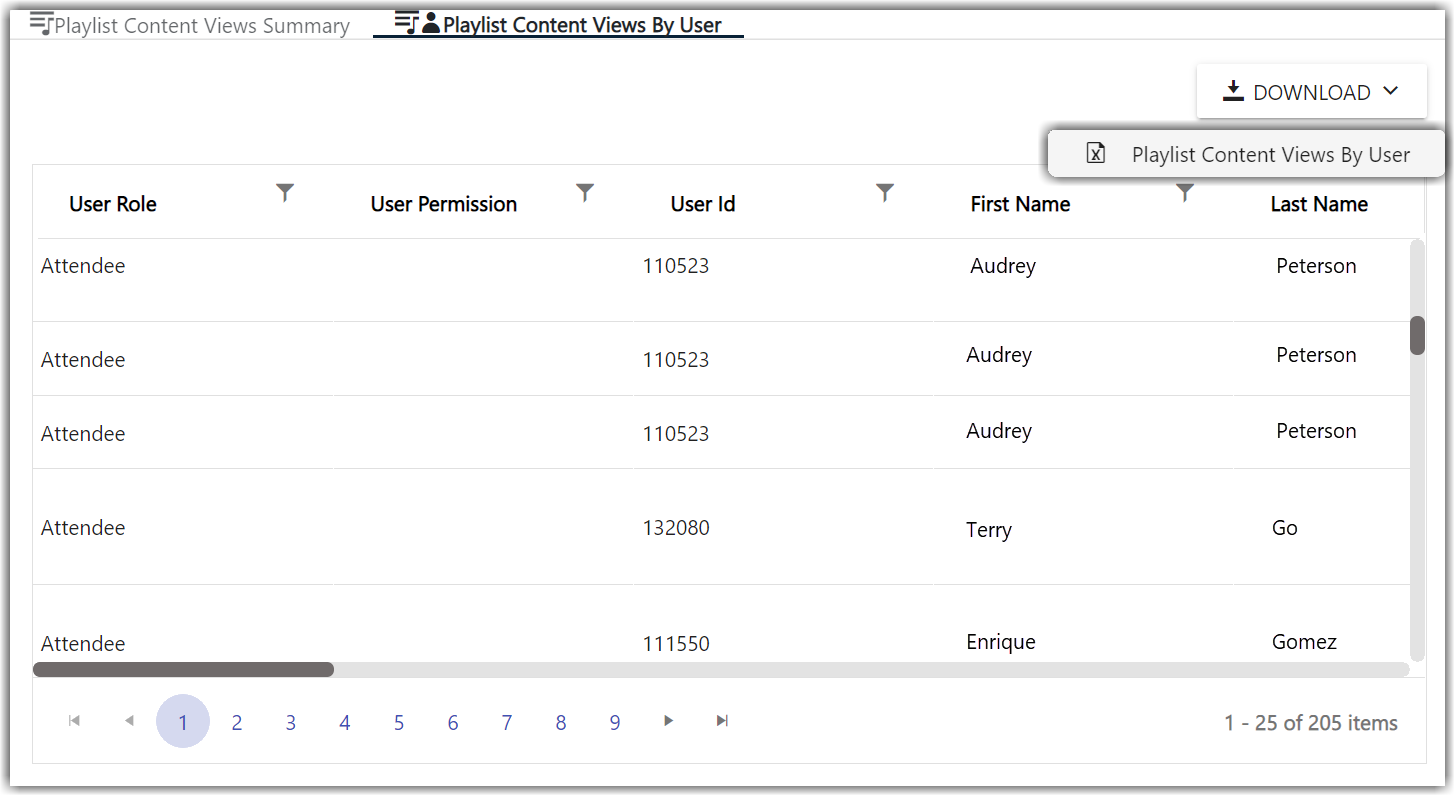Expand the DOWNLOAD dropdown chevron
Image resolution: width=1455 pixels, height=796 pixels.
1391,92
